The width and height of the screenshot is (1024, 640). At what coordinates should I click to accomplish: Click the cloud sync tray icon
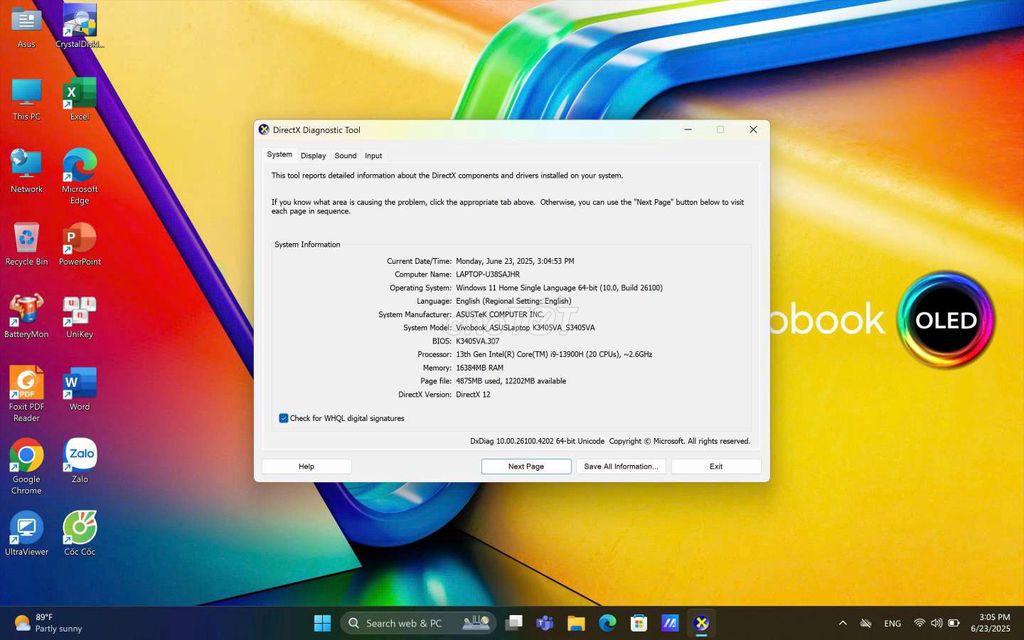[x=866, y=623]
